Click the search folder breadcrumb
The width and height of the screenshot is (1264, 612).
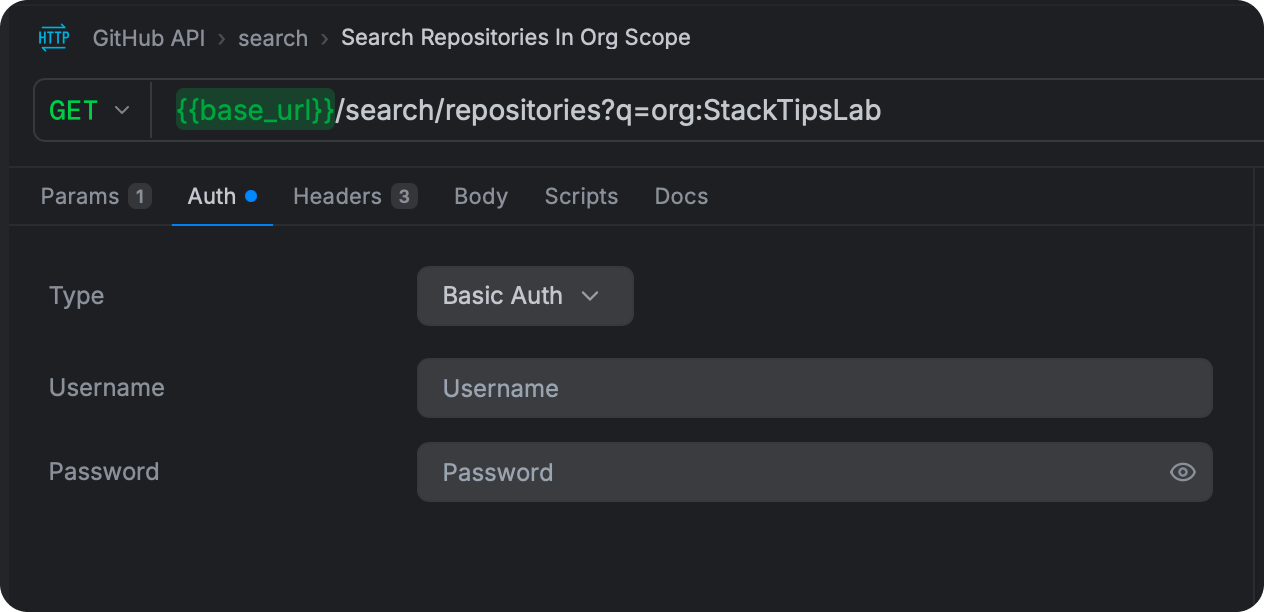(273, 38)
